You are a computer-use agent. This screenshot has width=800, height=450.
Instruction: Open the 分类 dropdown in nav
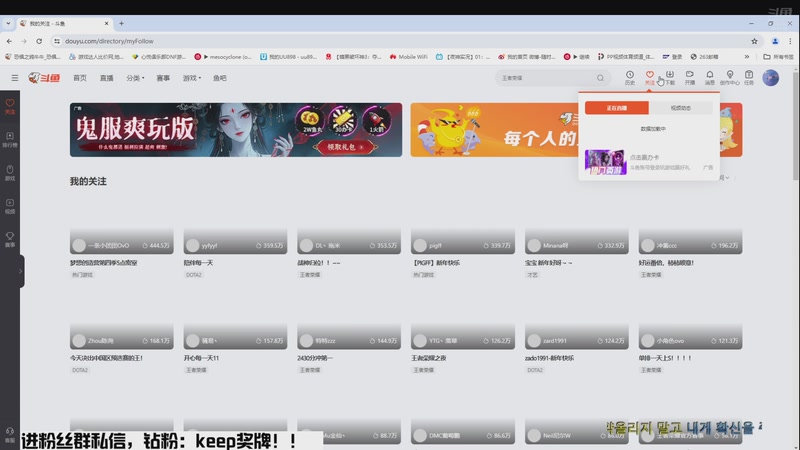click(135, 78)
